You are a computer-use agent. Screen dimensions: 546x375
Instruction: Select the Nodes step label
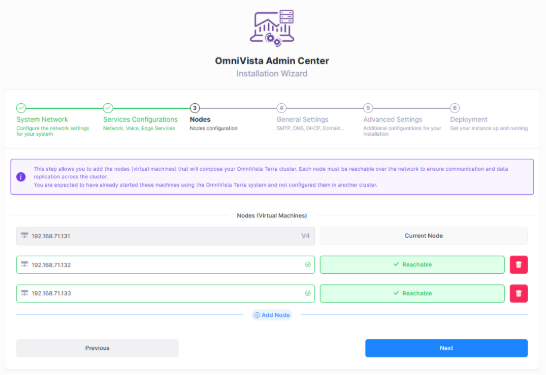point(200,119)
